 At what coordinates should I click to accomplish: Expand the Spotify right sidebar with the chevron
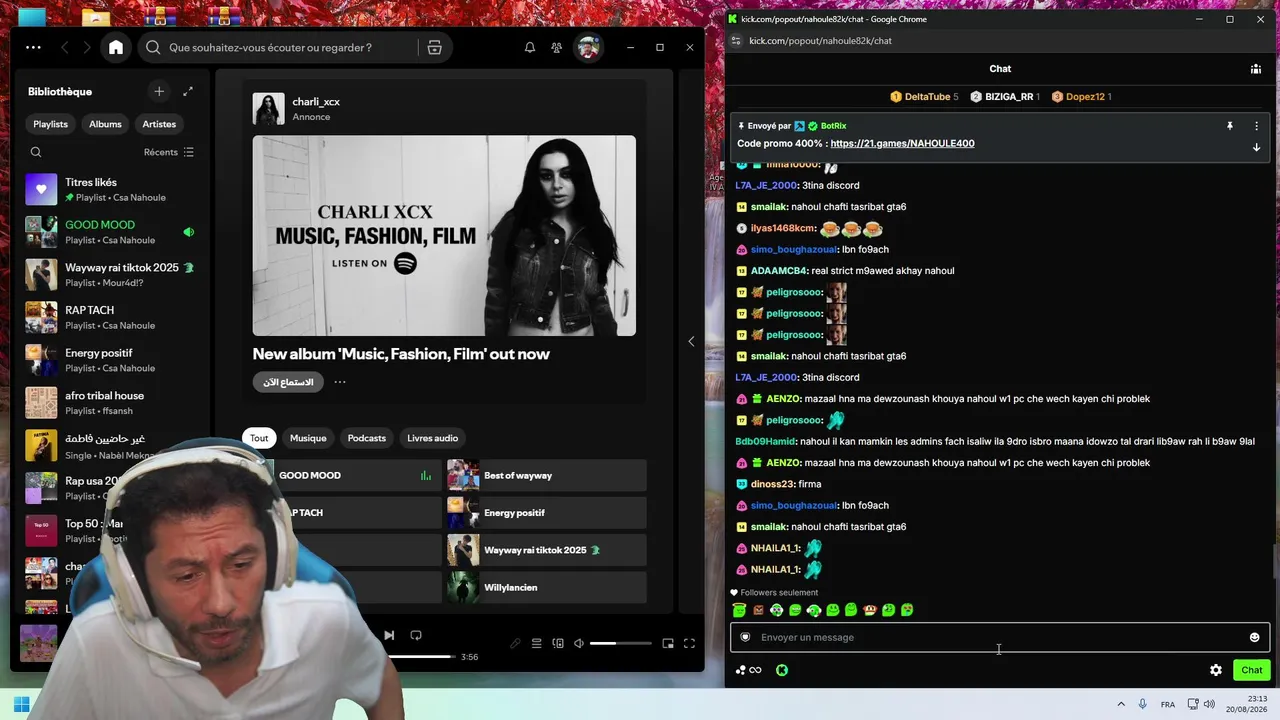coord(691,341)
